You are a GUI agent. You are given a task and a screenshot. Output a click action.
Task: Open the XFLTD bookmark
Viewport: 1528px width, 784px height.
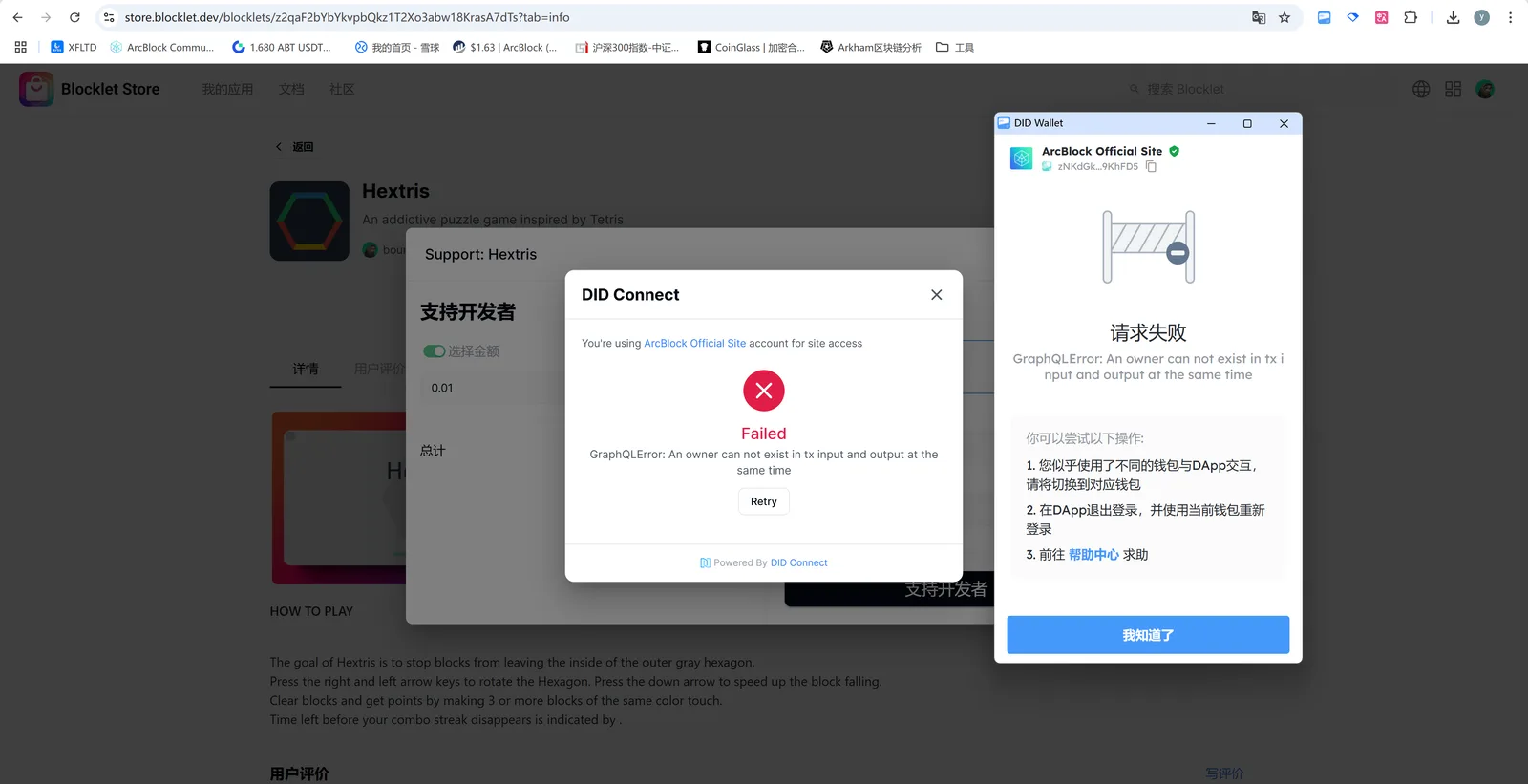click(74, 47)
